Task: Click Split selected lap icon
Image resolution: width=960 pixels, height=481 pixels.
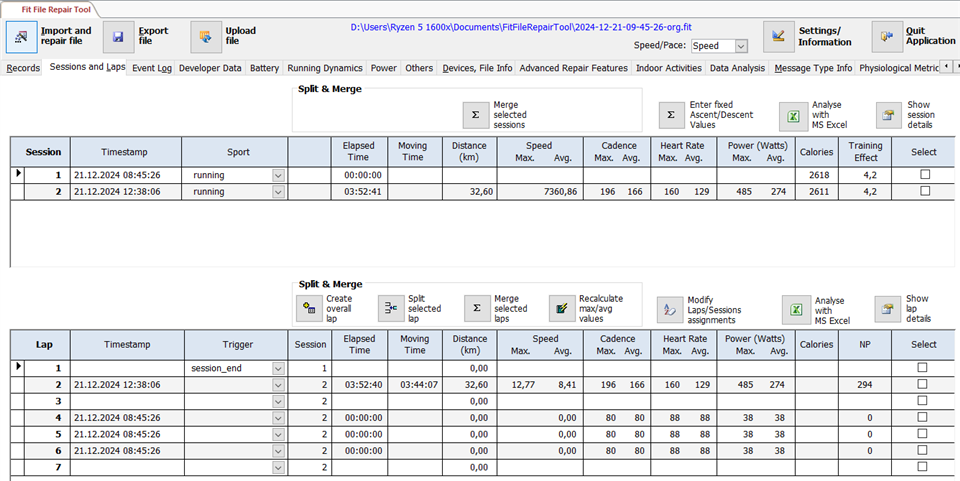Action: click(x=392, y=310)
